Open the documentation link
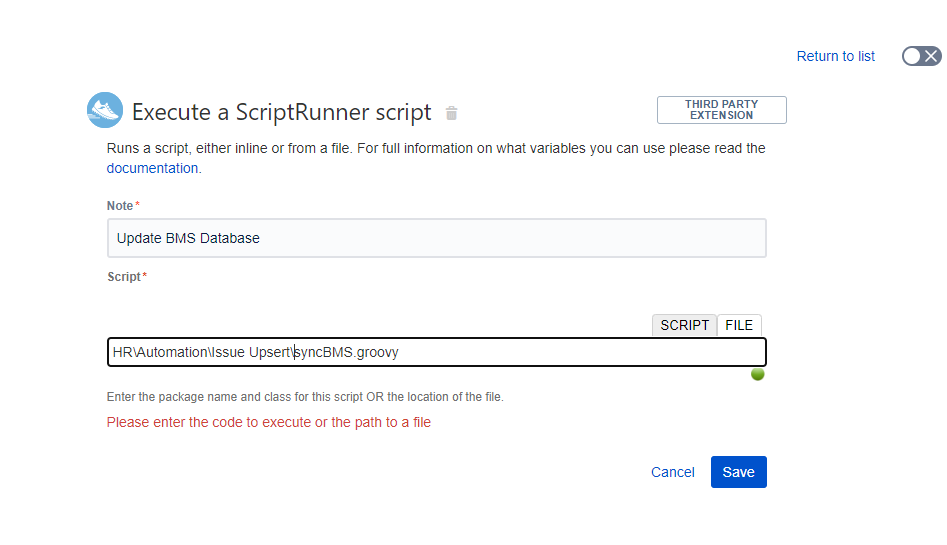This screenshot has height=545, width=947. (x=152, y=168)
